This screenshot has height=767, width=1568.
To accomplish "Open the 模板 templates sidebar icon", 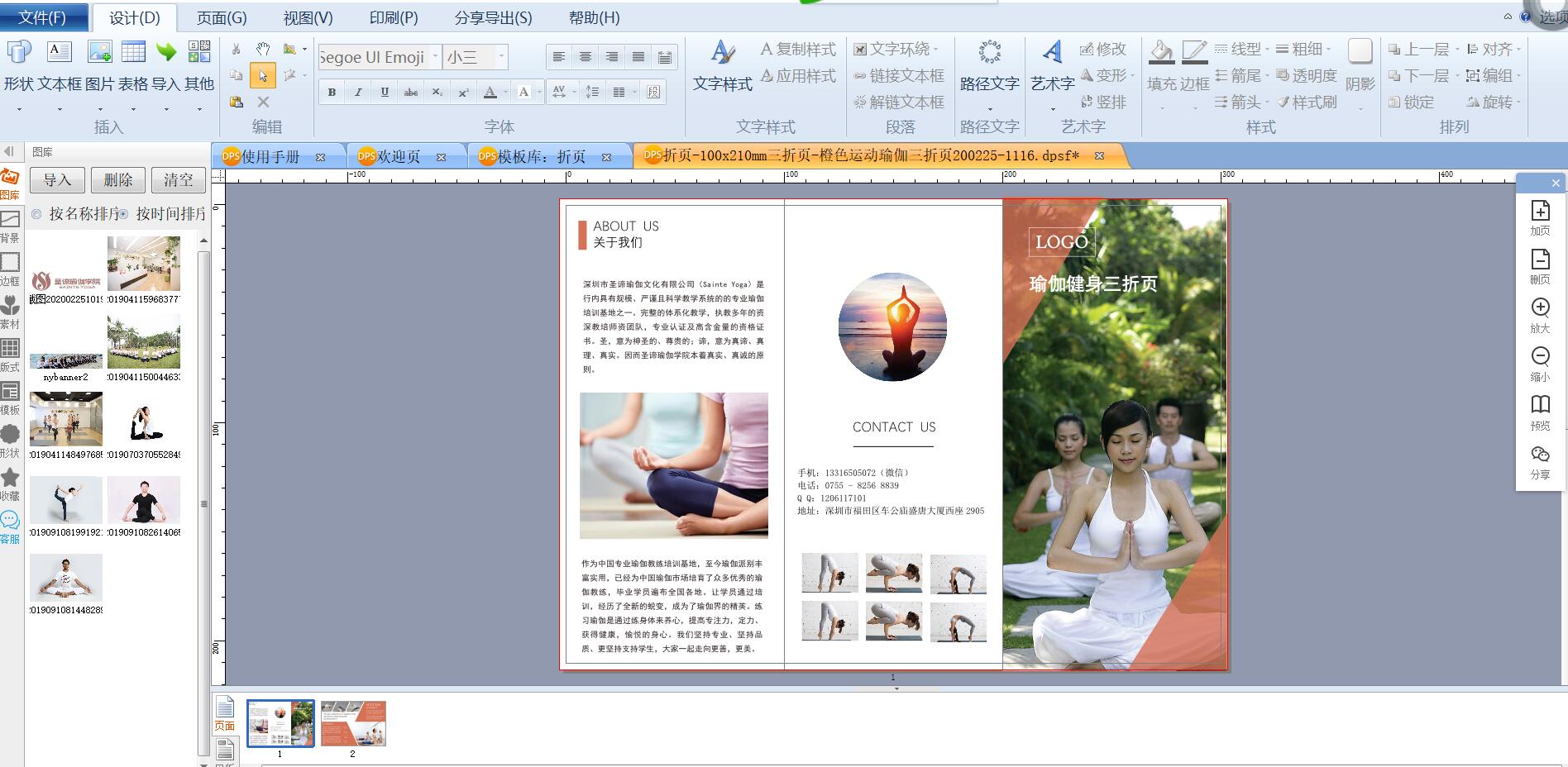I will click(10, 391).
